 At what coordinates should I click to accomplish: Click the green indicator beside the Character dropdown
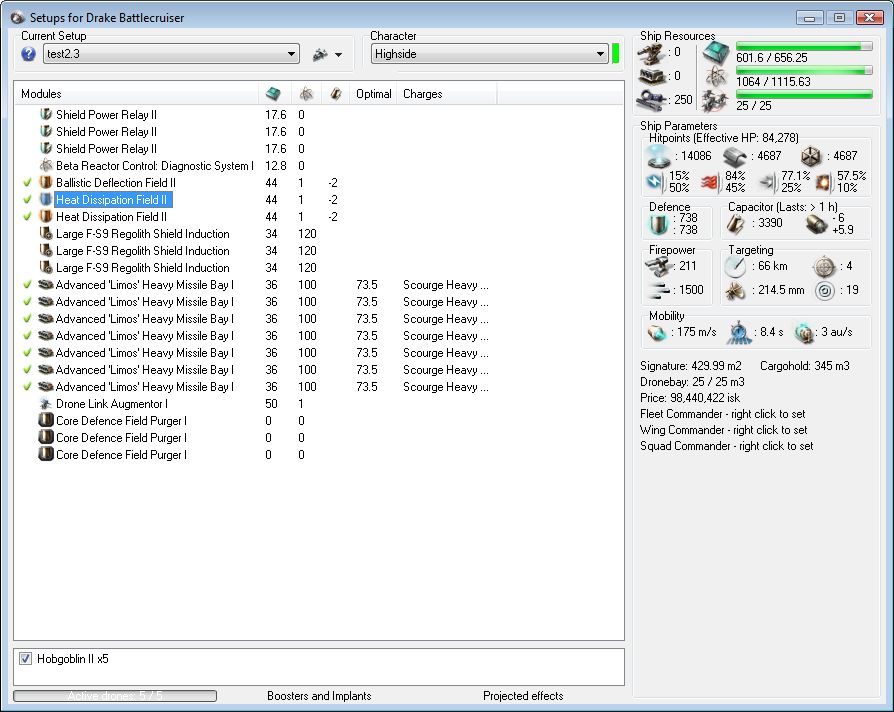pyautogui.click(x=616, y=54)
